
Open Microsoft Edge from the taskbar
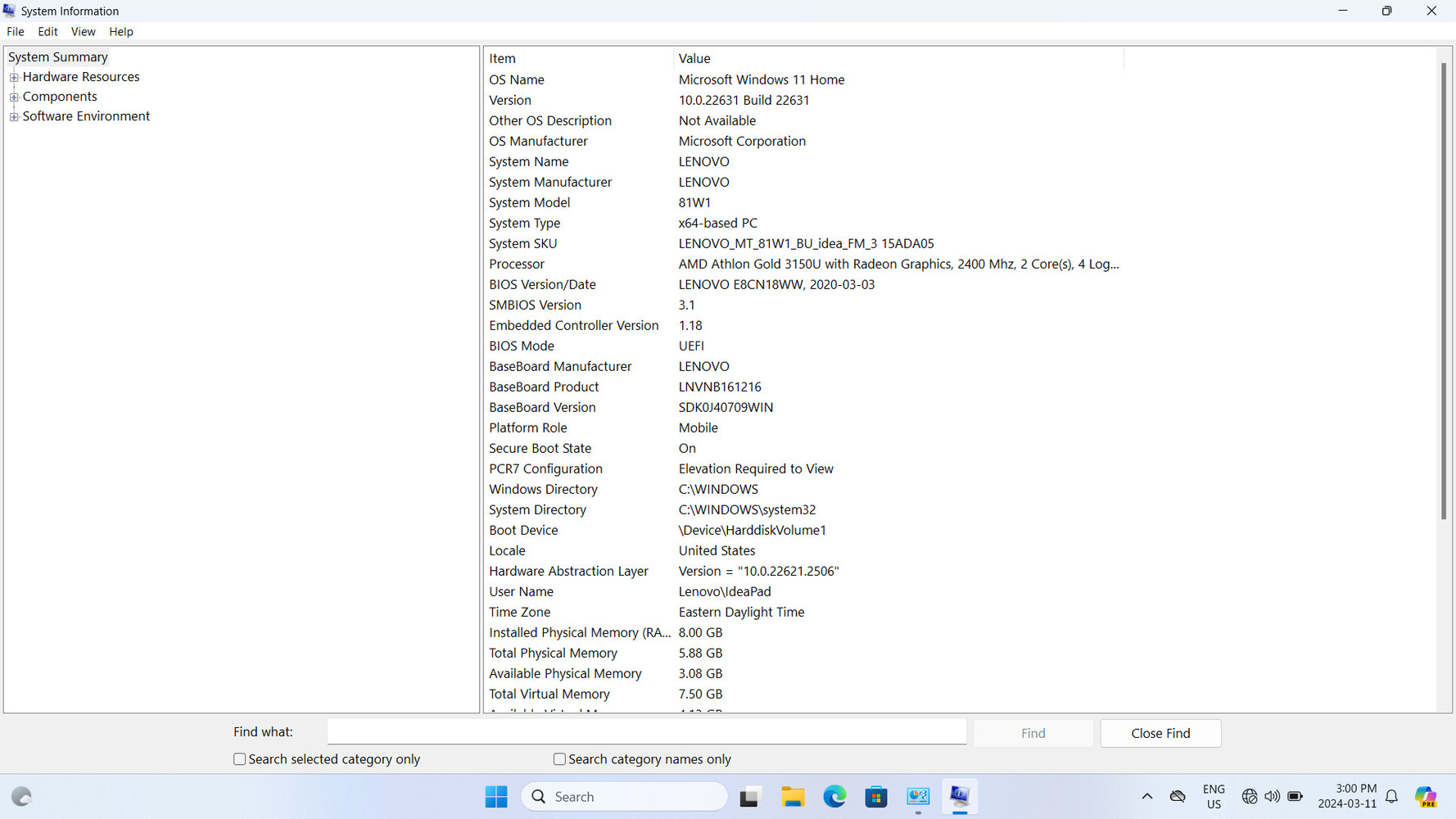click(x=834, y=796)
